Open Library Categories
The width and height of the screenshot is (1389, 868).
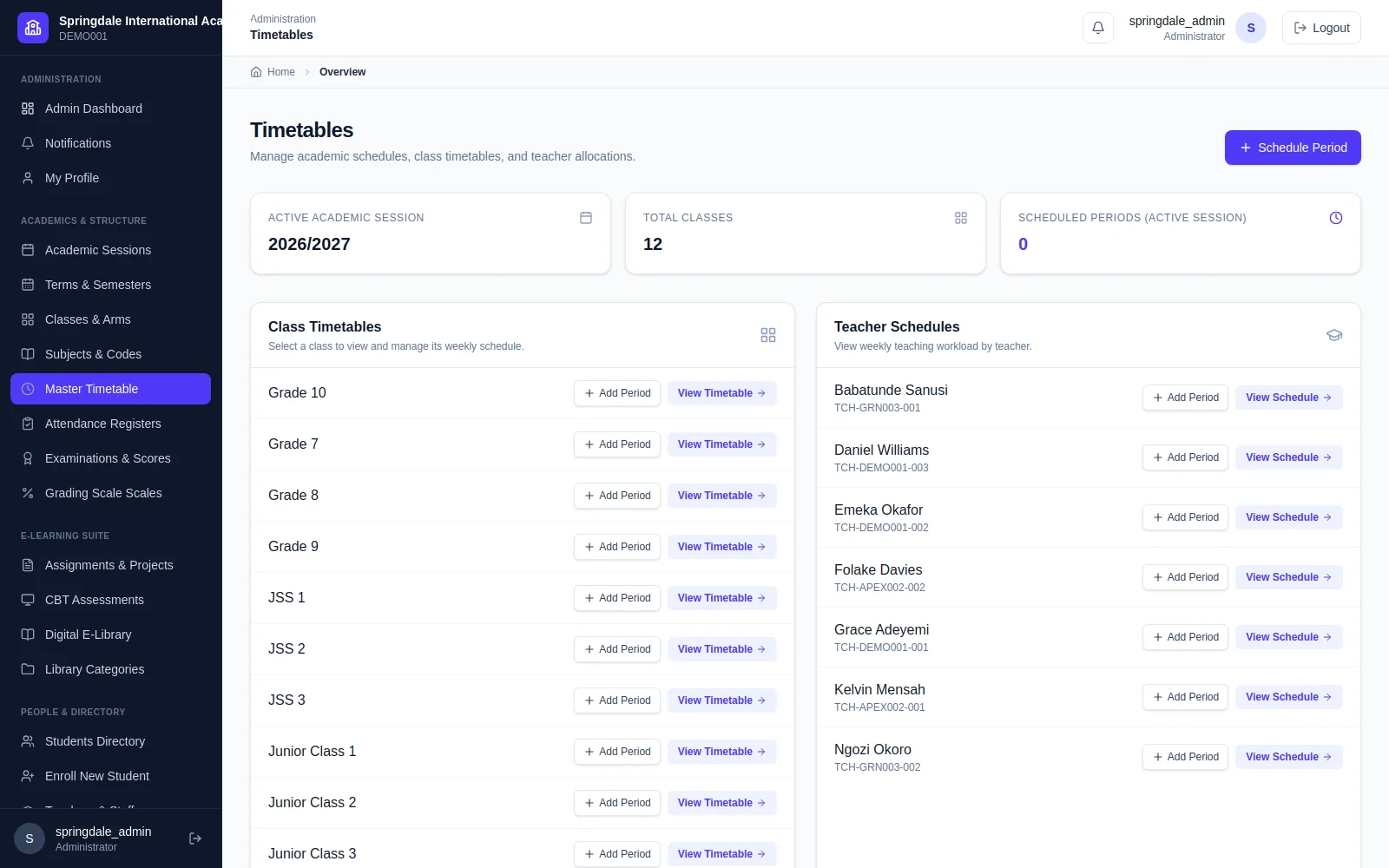110,669
